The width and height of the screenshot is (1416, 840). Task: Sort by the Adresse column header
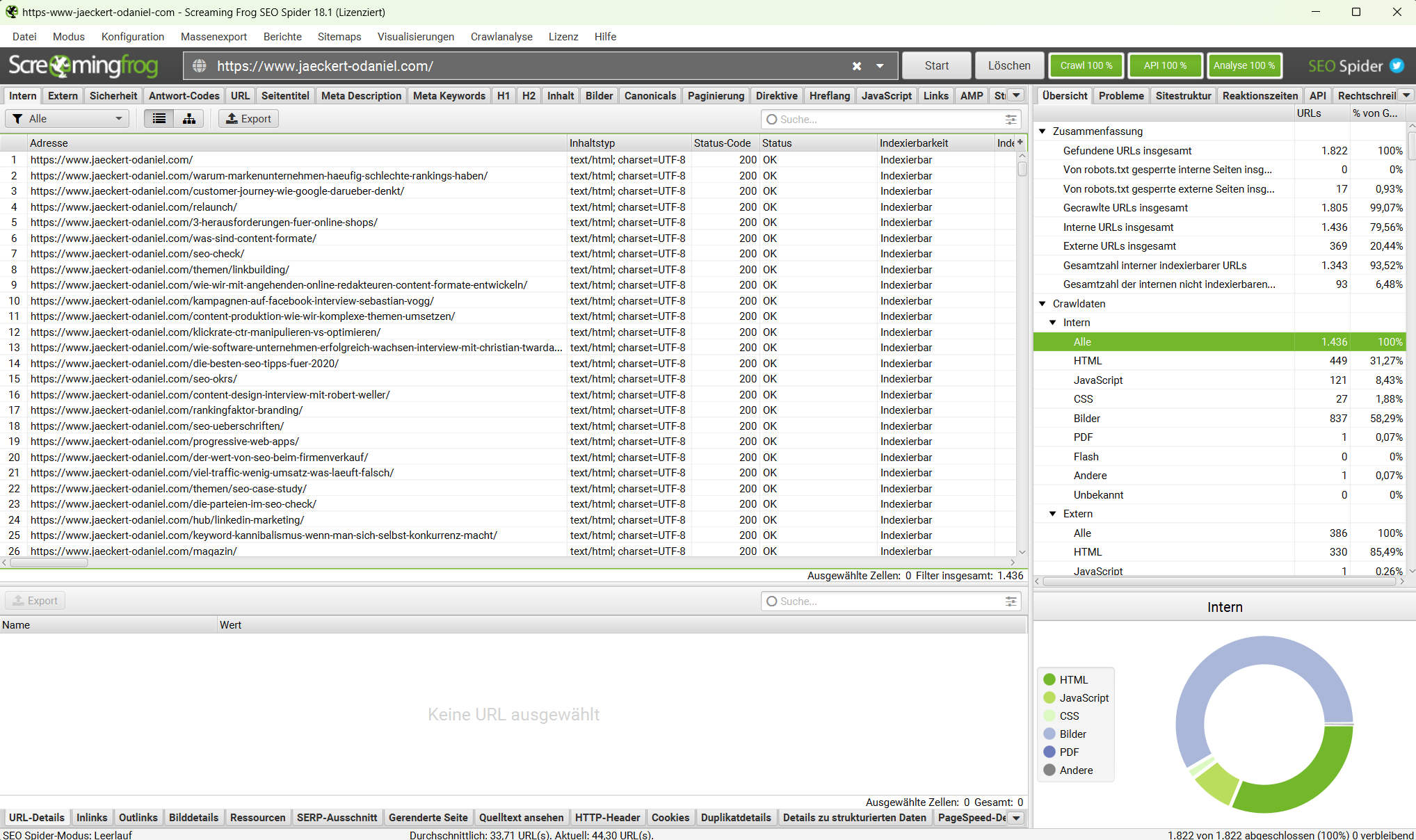click(297, 143)
